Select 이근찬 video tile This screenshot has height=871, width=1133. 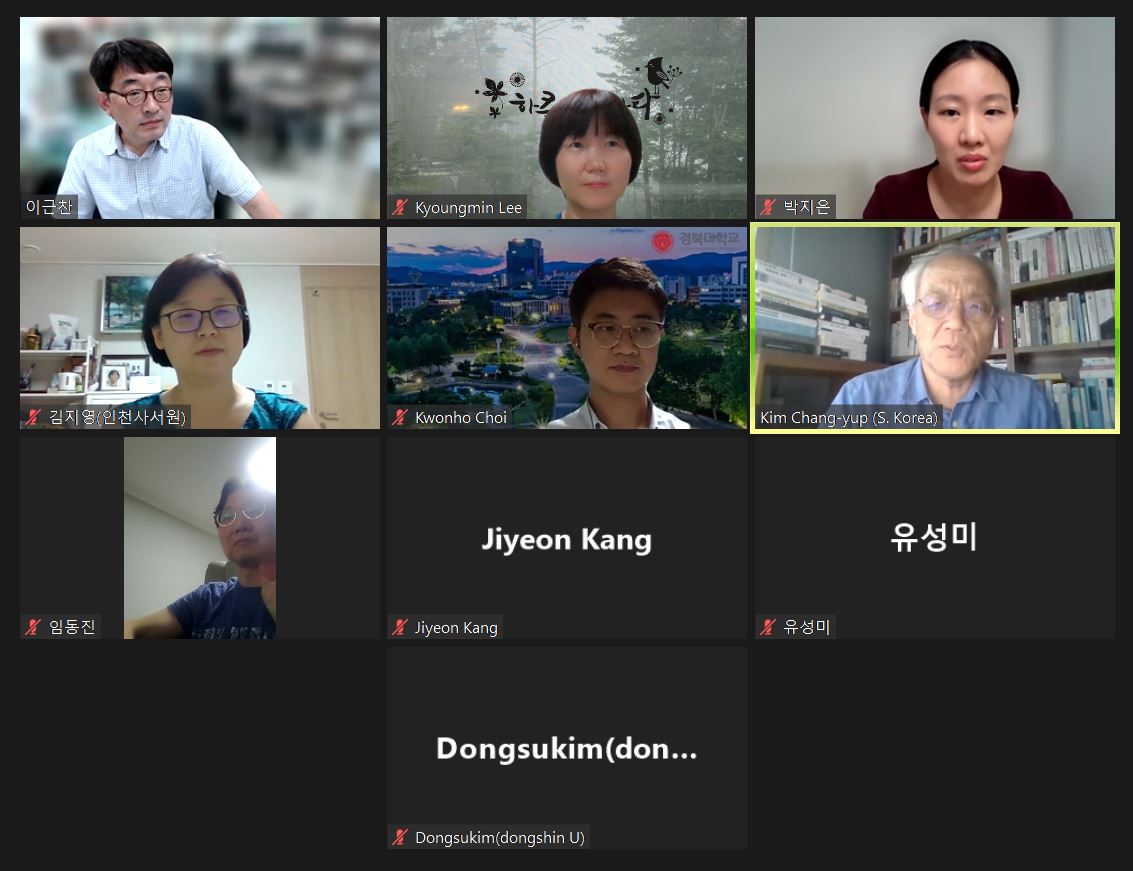[199, 118]
